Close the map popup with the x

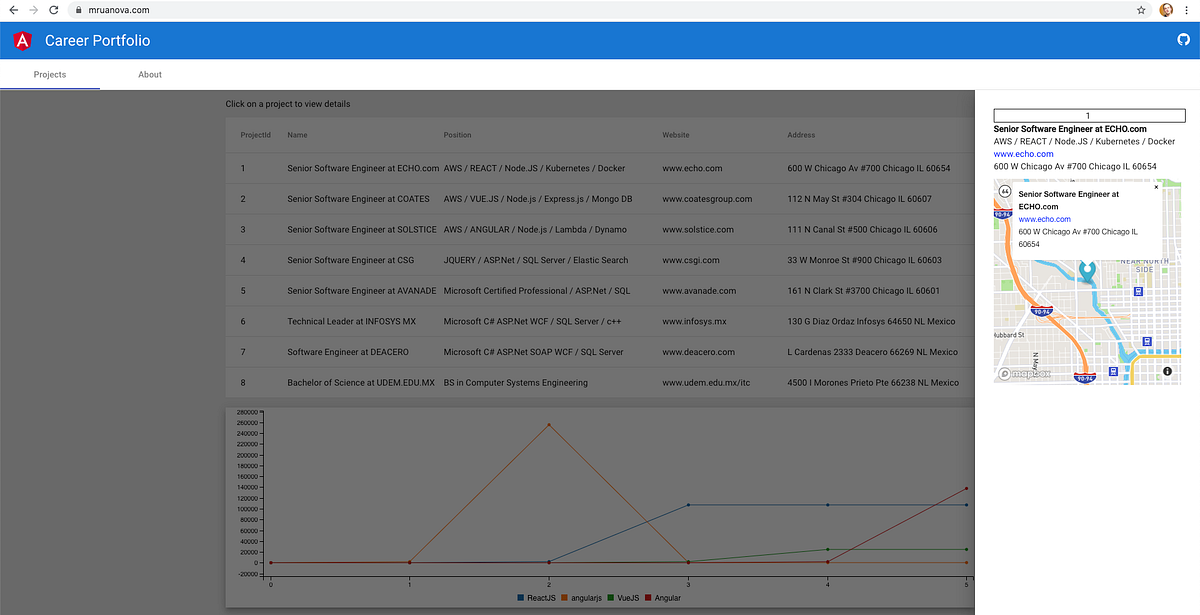click(1156, 187)
